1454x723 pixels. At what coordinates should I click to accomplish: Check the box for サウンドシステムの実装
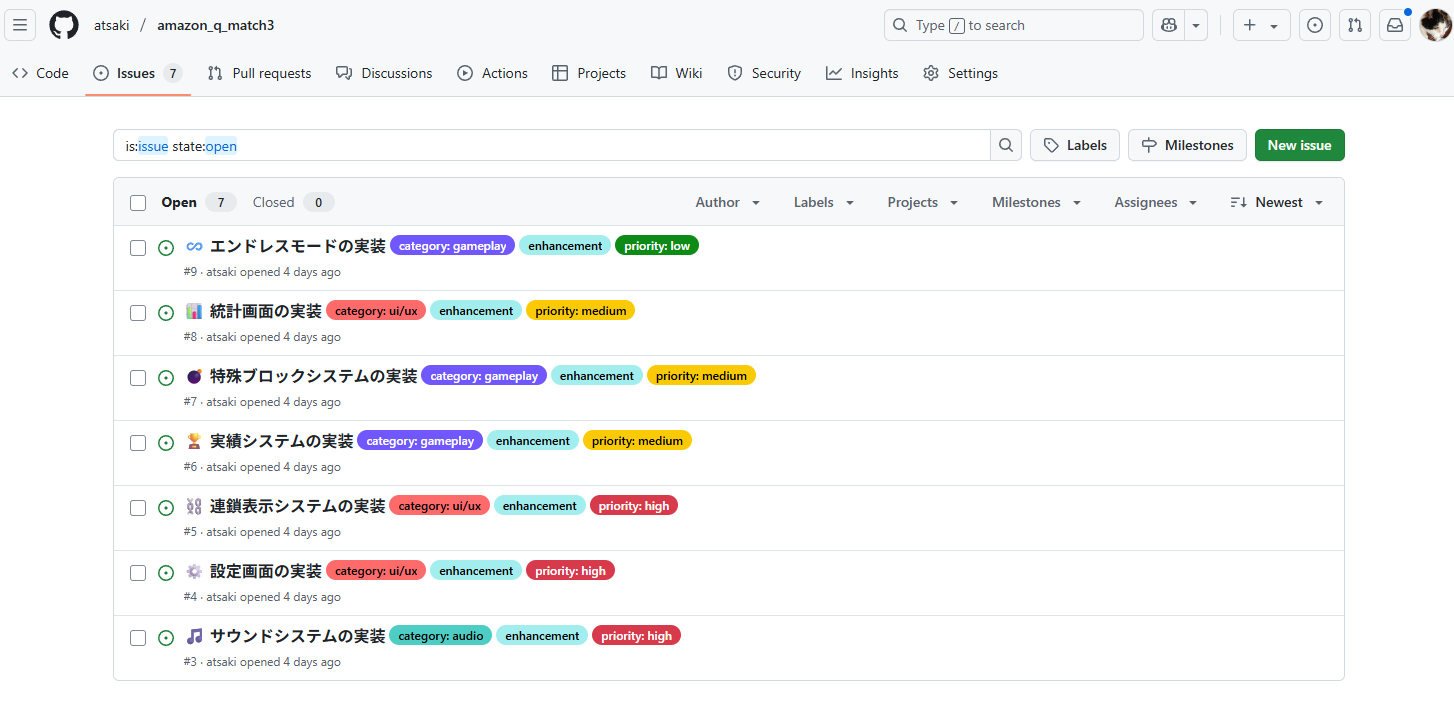click(138, 637)
